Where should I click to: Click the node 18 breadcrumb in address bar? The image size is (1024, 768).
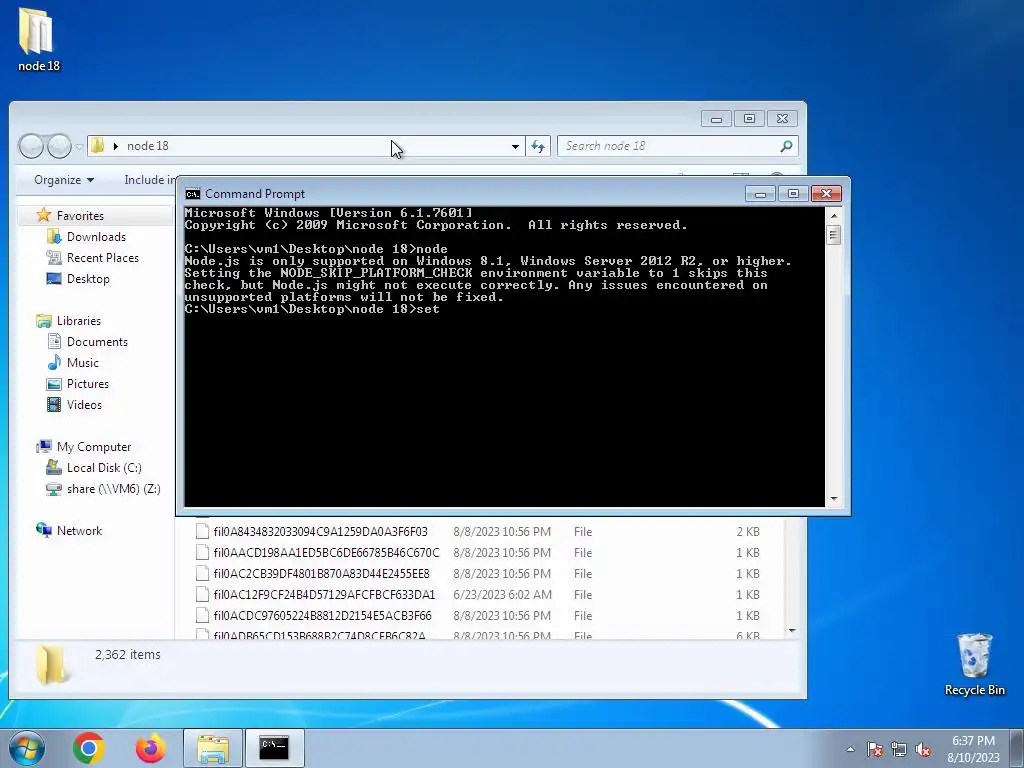tap(148, 146)
